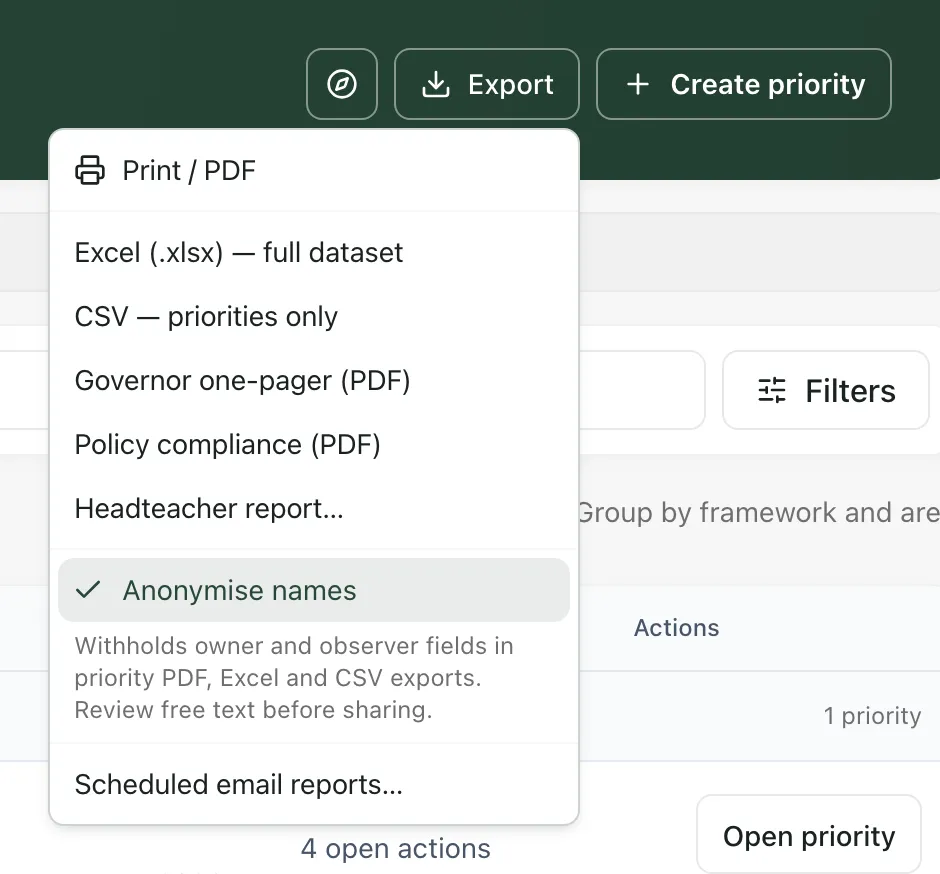Click the 1 priority count text
940x874 pixels.
(872, 716)
